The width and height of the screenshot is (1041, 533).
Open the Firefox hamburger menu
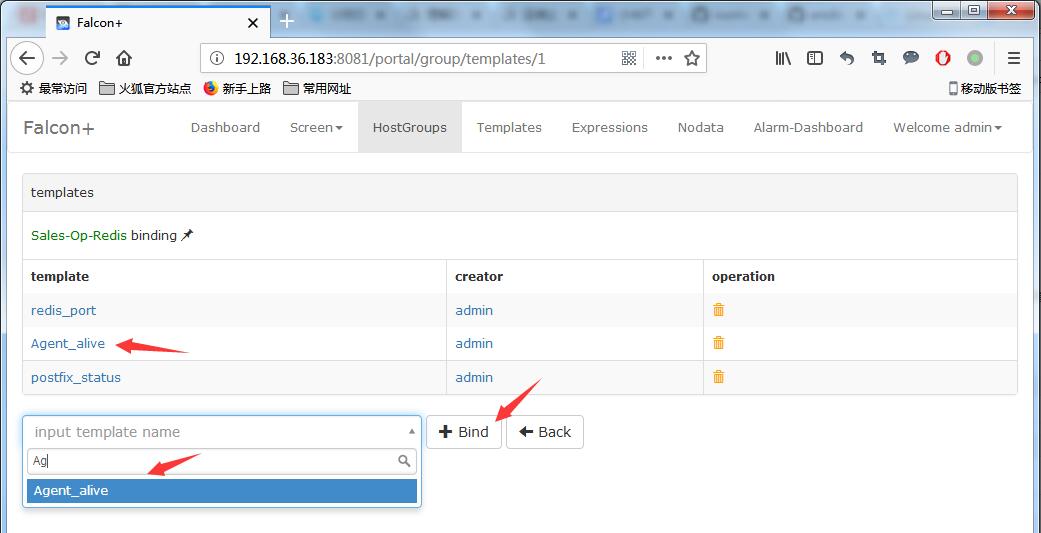1014,58
